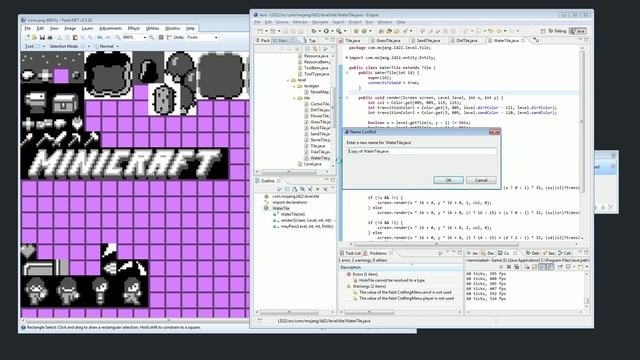Open the Type Hierarchy tab in Eclipse
This screenshot has width=640, height=360.
pyautogui.click(x=310, y=40)
